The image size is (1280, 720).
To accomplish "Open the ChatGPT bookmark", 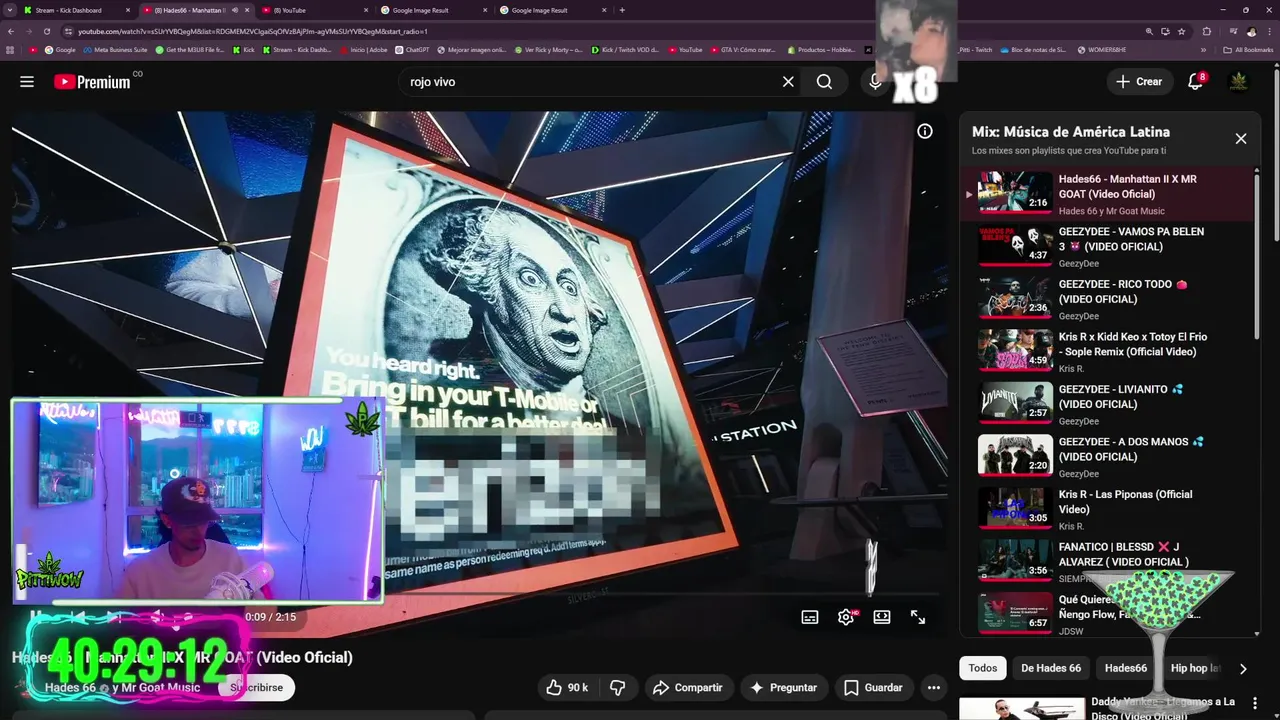I will coord(411,49).
